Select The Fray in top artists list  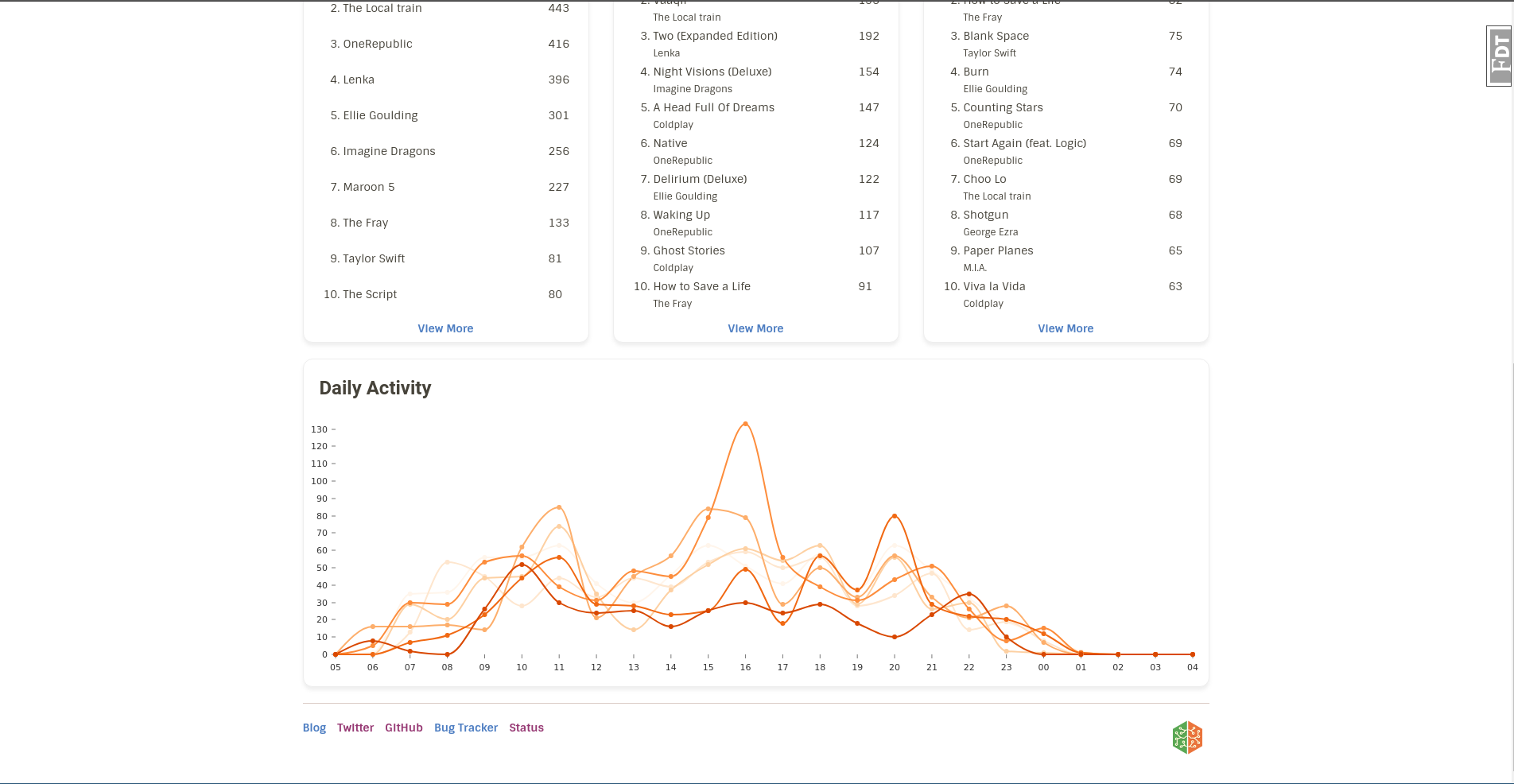coord(366,223)
